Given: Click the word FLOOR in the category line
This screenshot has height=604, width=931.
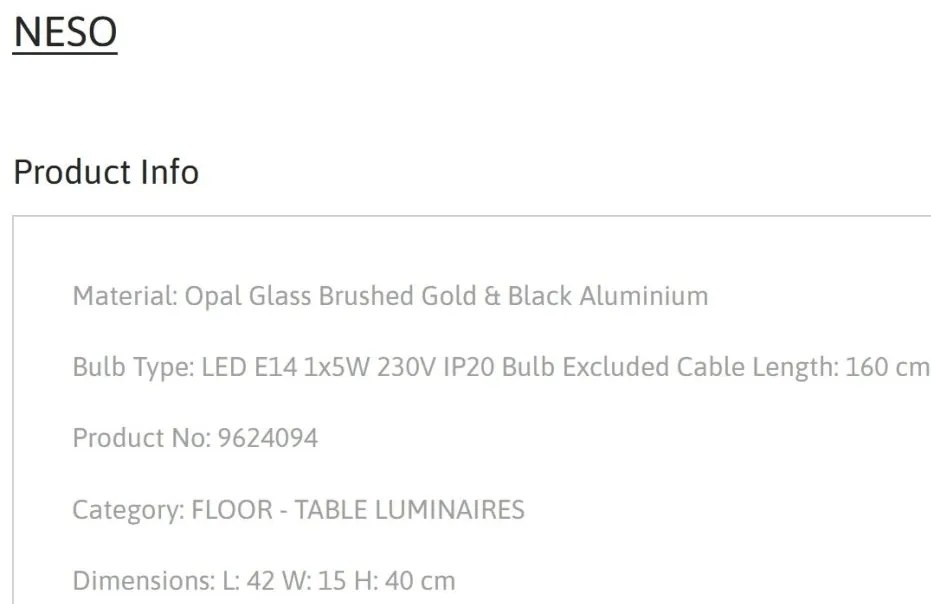Looking at the screenshot, I should (232, 510).
